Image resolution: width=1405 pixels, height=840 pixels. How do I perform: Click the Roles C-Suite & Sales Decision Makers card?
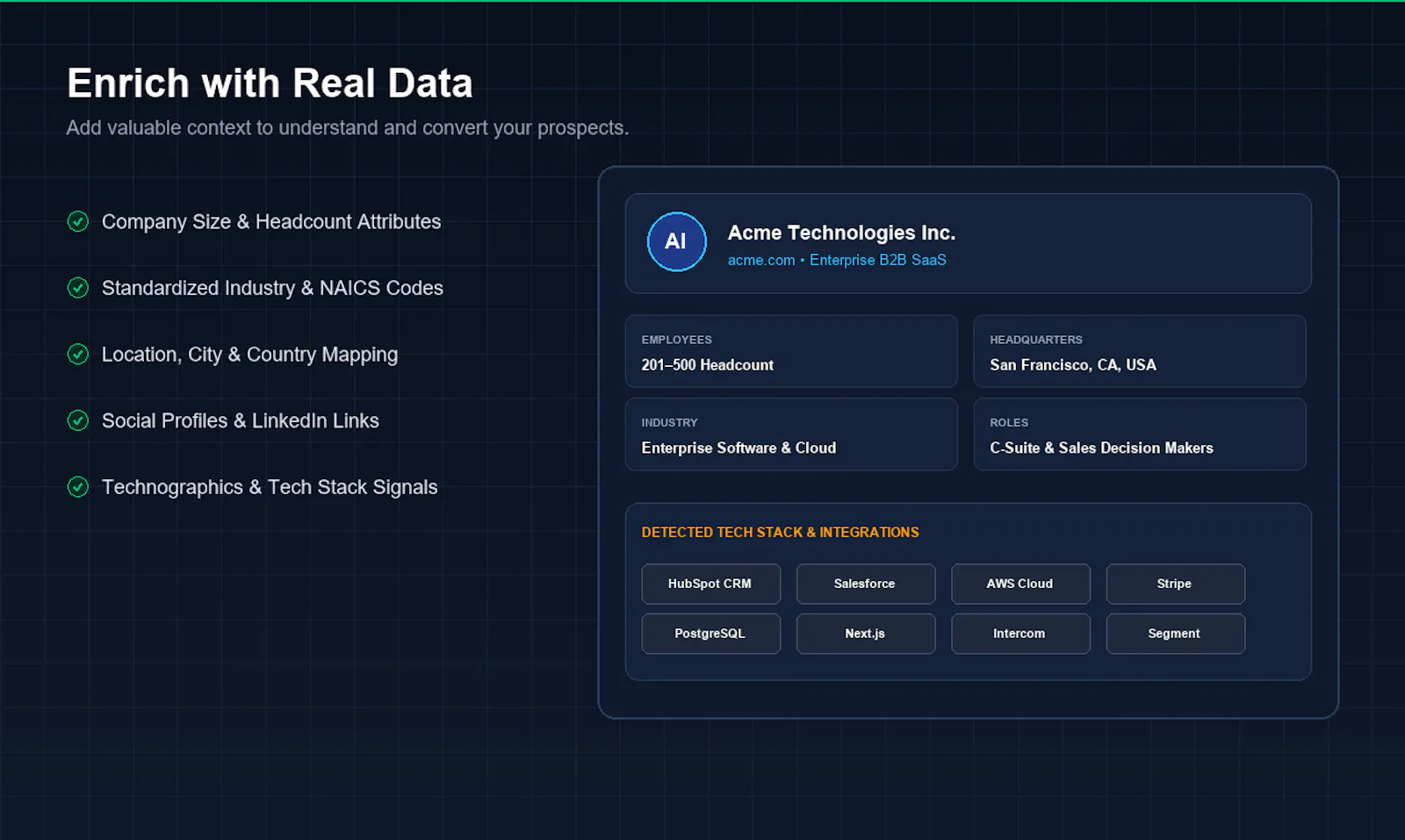tap(1140, 434)
